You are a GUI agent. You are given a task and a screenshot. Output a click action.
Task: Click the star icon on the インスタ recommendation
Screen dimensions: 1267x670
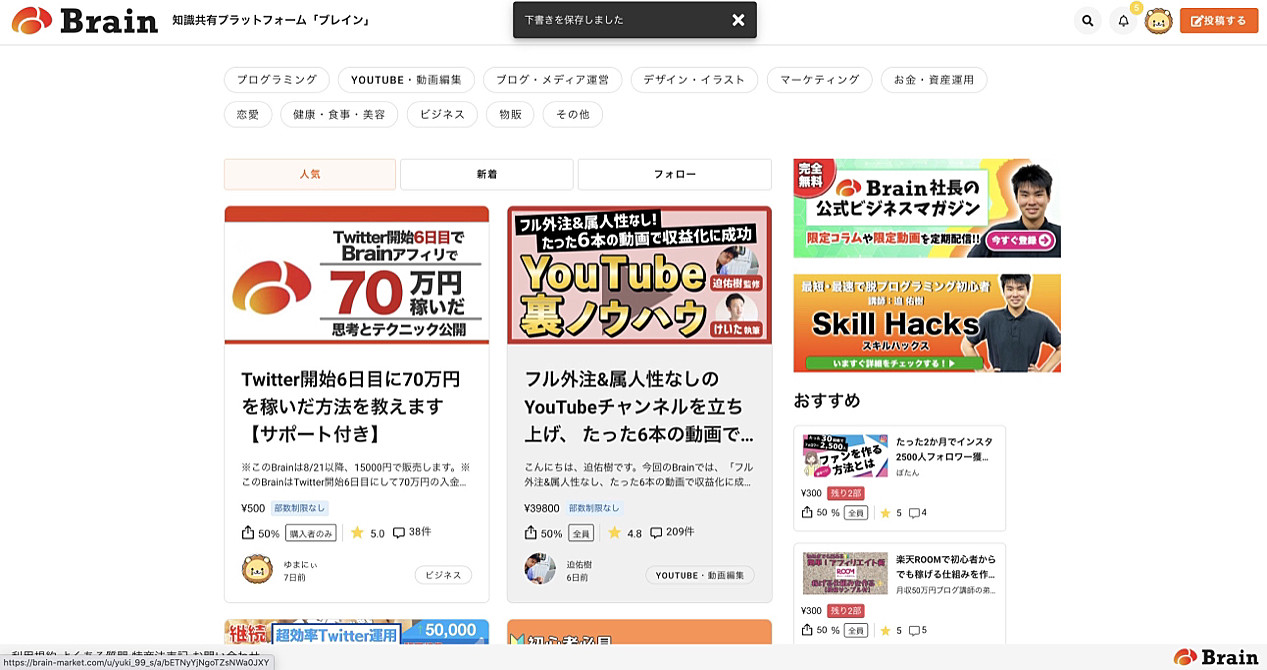click(885, 513)
